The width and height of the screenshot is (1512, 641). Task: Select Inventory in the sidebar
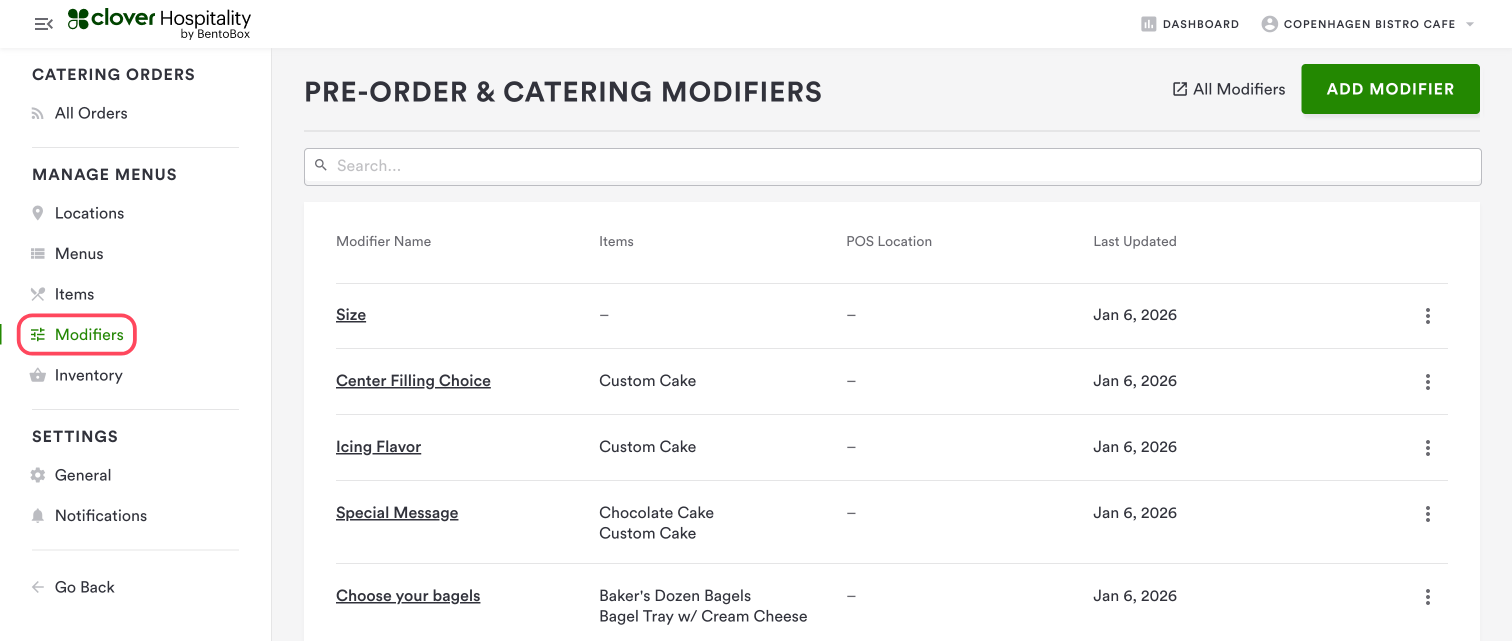(88, 375)
